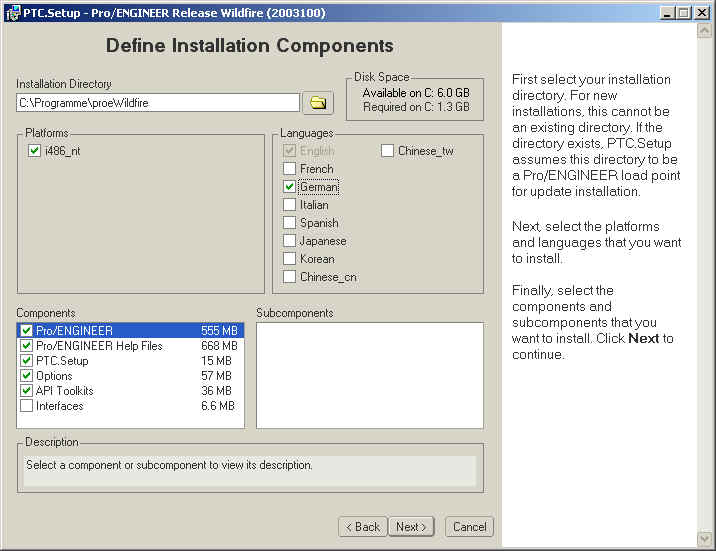
Task: Enable the Italian language checkbox
Action: click(290, 205)
